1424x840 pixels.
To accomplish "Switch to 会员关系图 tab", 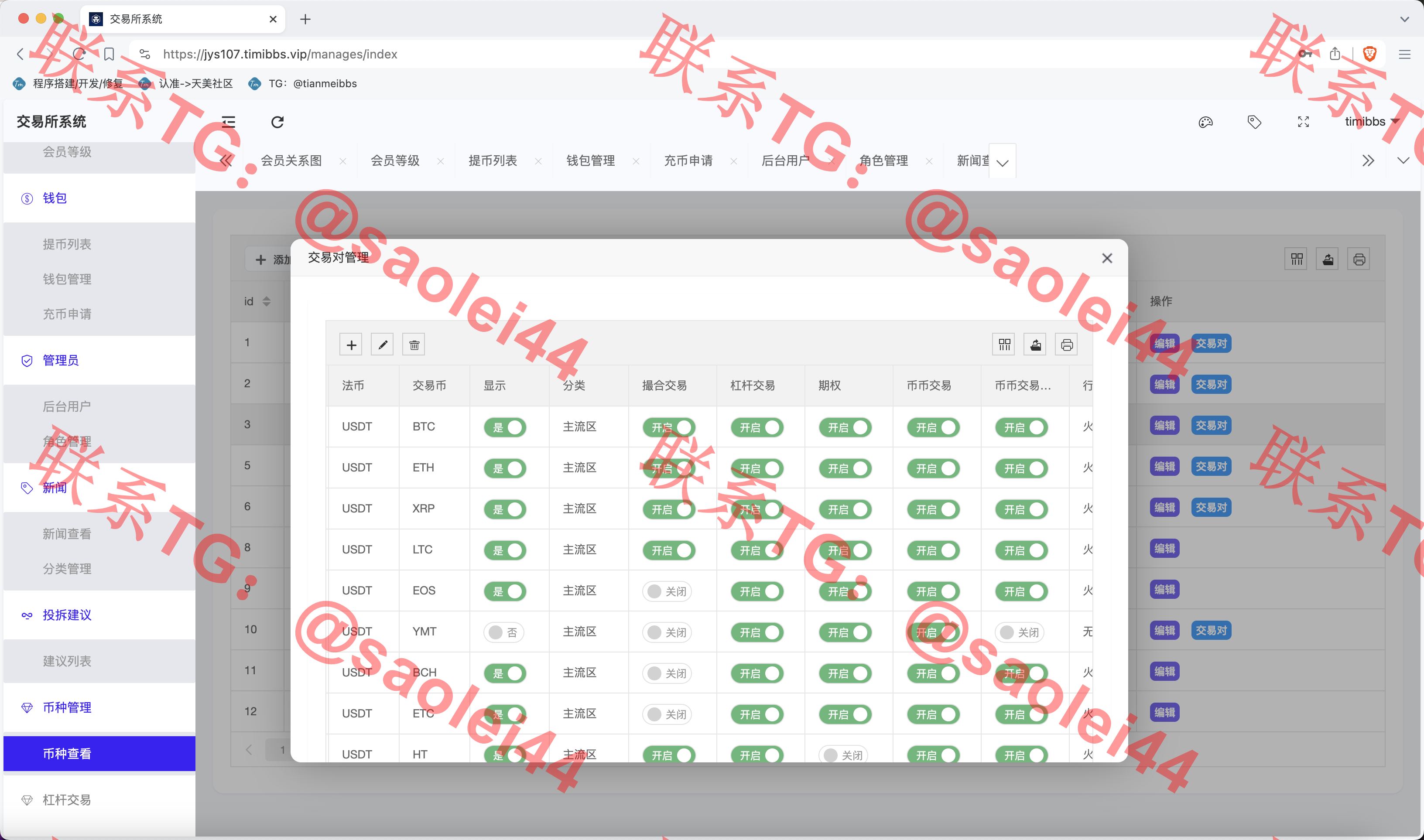I will (x=291, y=161).
